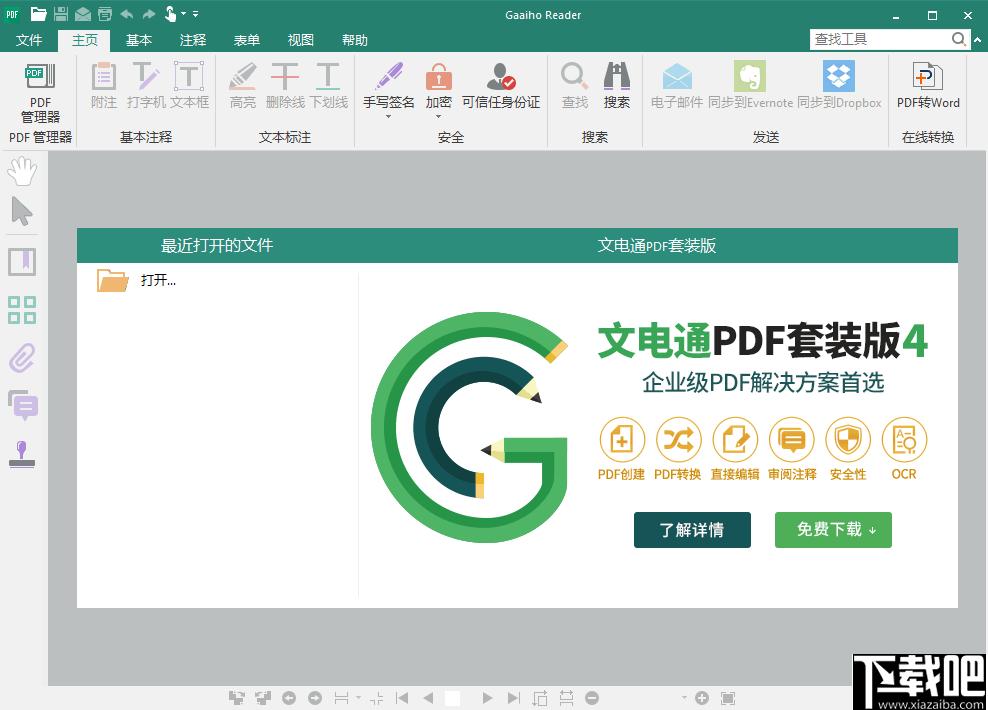Screen dimensions: 988x710
Task: Select the 高亮 highlight tool
Action: pos(243,86)
